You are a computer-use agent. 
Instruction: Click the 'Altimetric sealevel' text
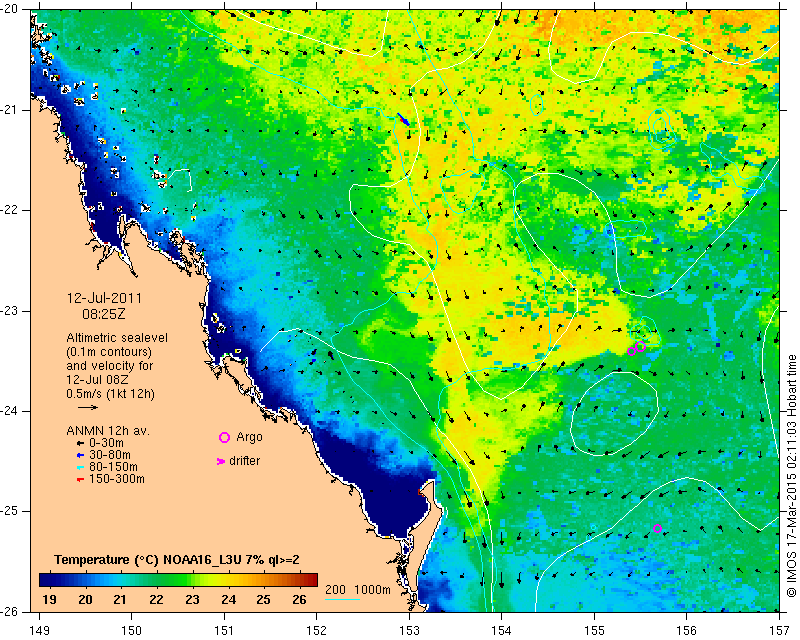pos(117,338)
